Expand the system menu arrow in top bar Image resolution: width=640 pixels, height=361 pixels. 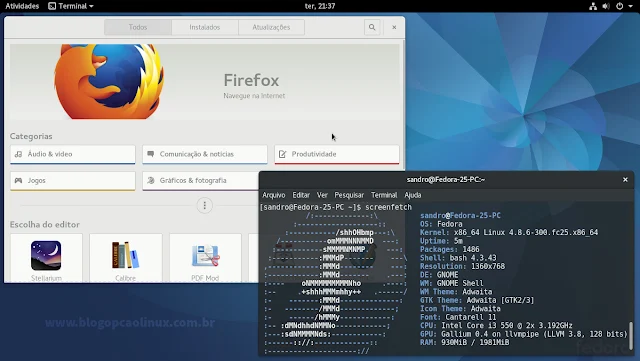point(631,7)
